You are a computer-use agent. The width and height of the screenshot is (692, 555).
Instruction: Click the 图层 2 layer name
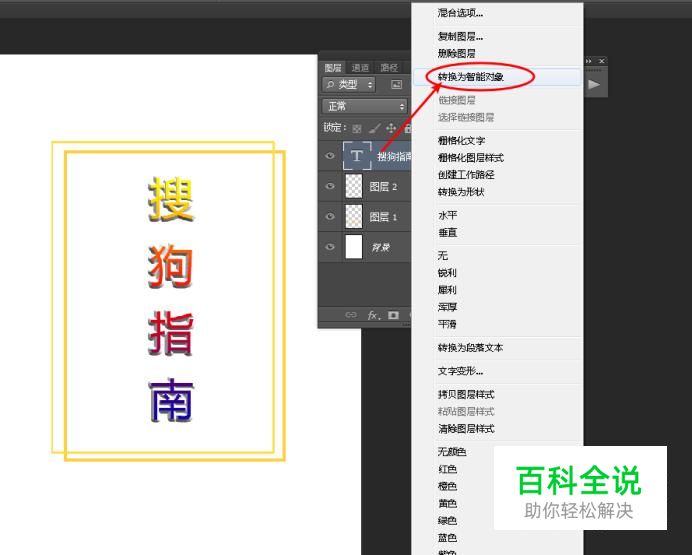tap(383, 187)
